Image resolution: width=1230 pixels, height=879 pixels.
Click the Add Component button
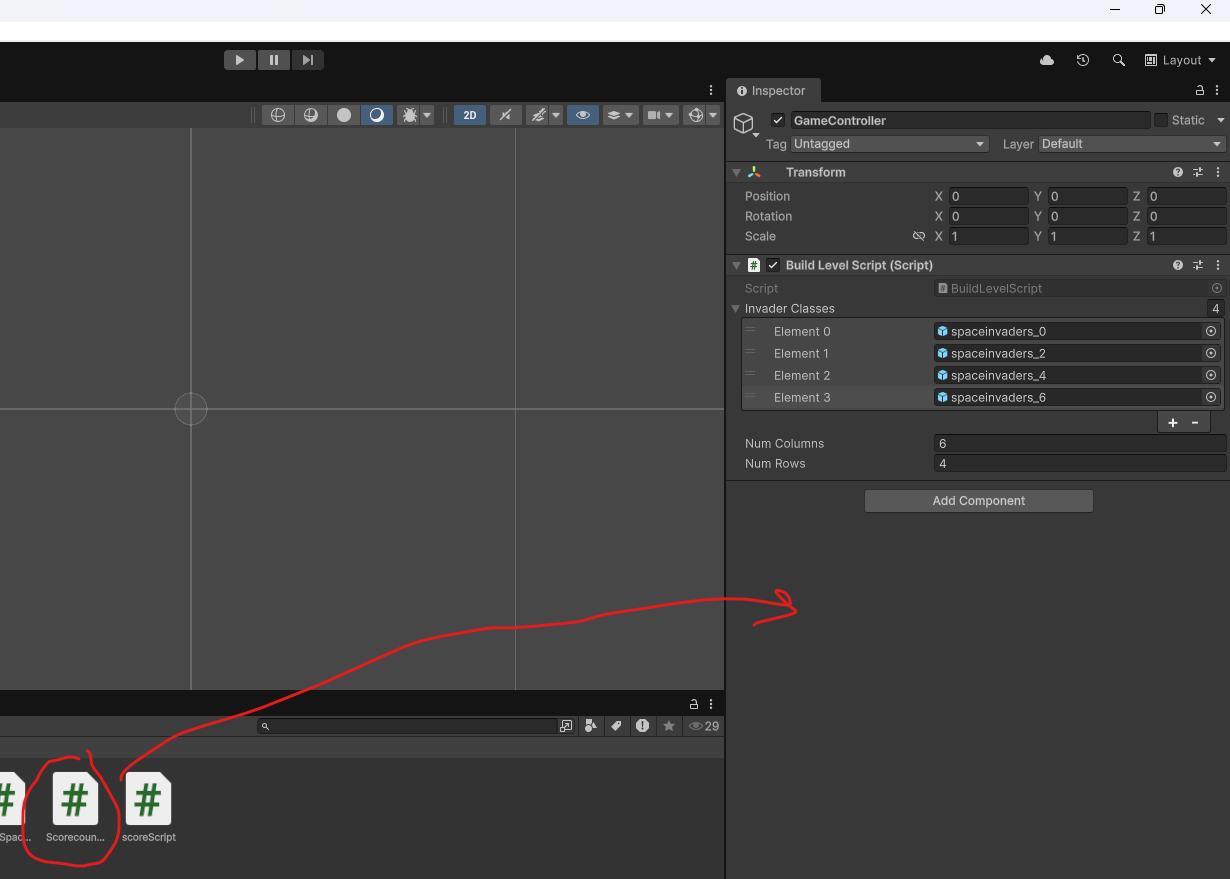tap(978, 501)
